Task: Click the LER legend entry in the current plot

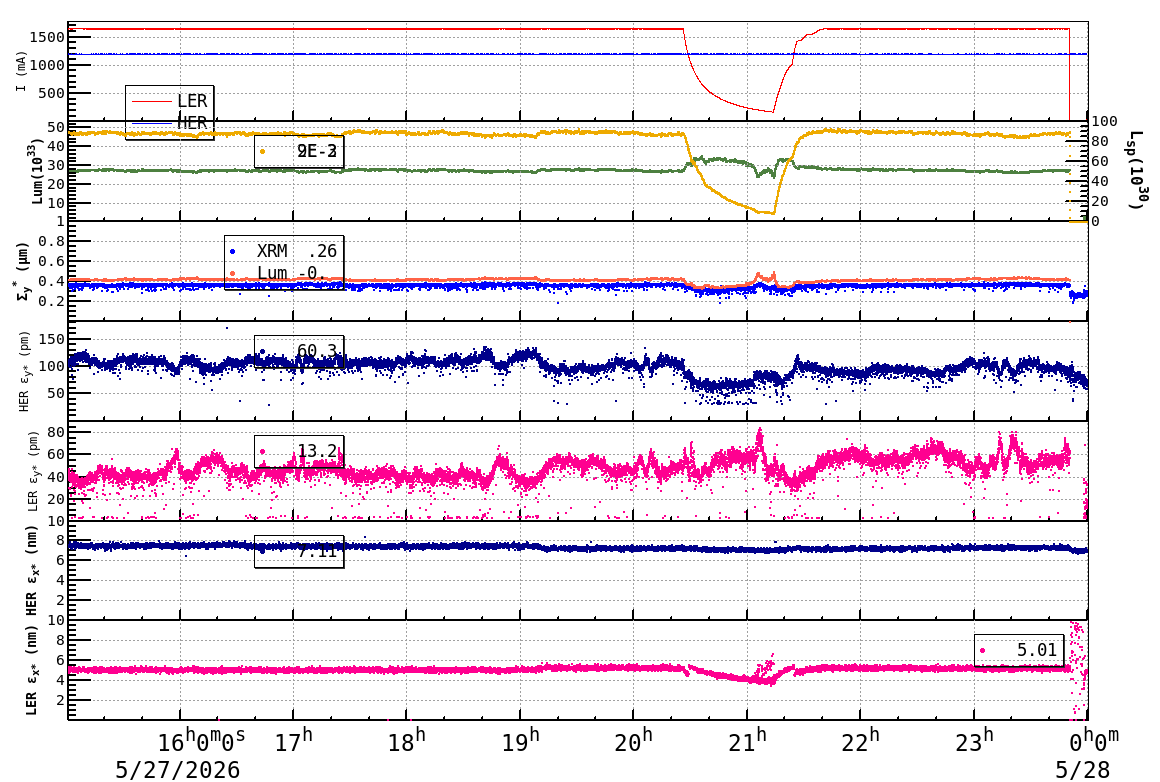Action: (170, 101)
